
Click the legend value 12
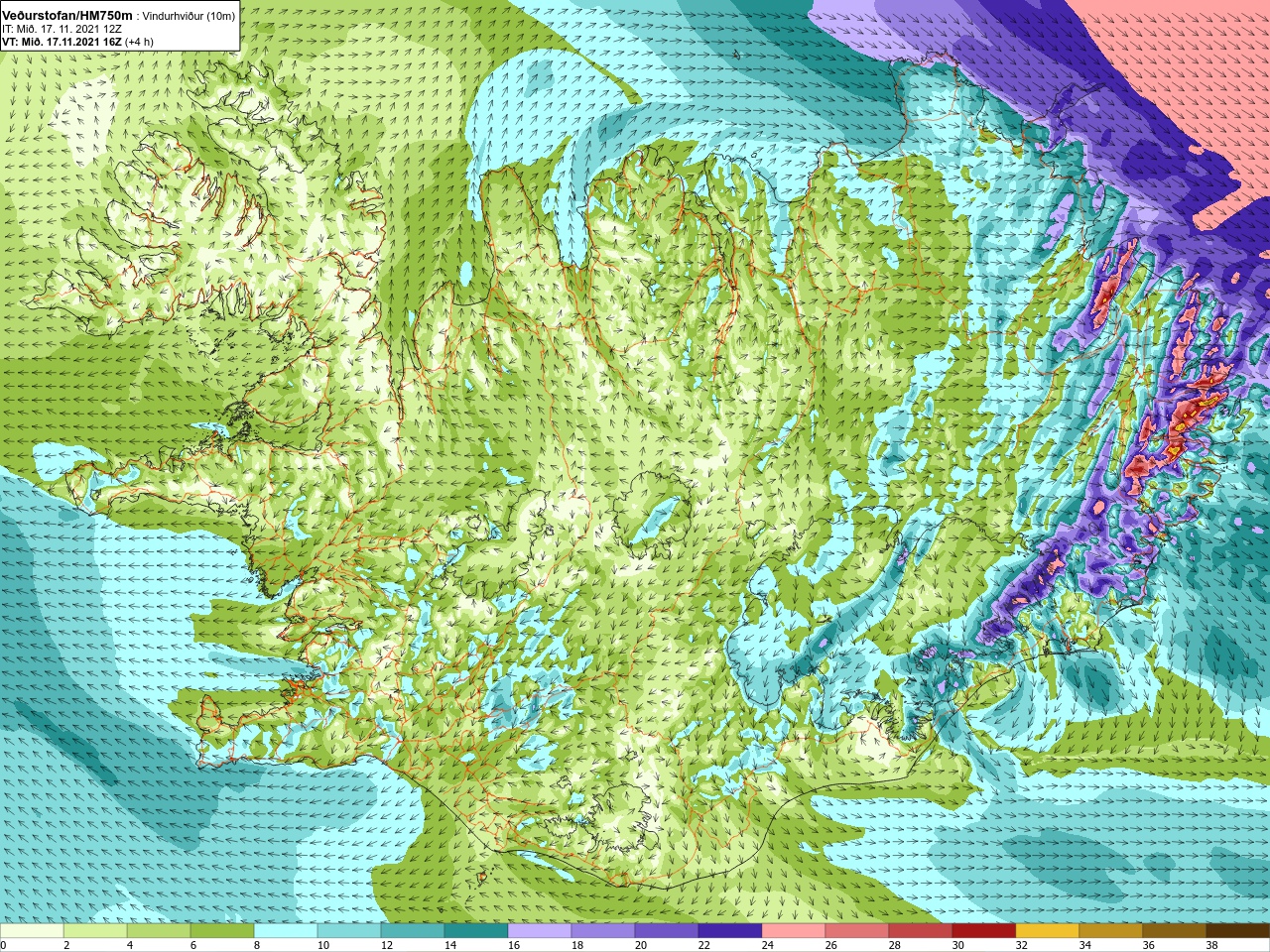point(386,945)
